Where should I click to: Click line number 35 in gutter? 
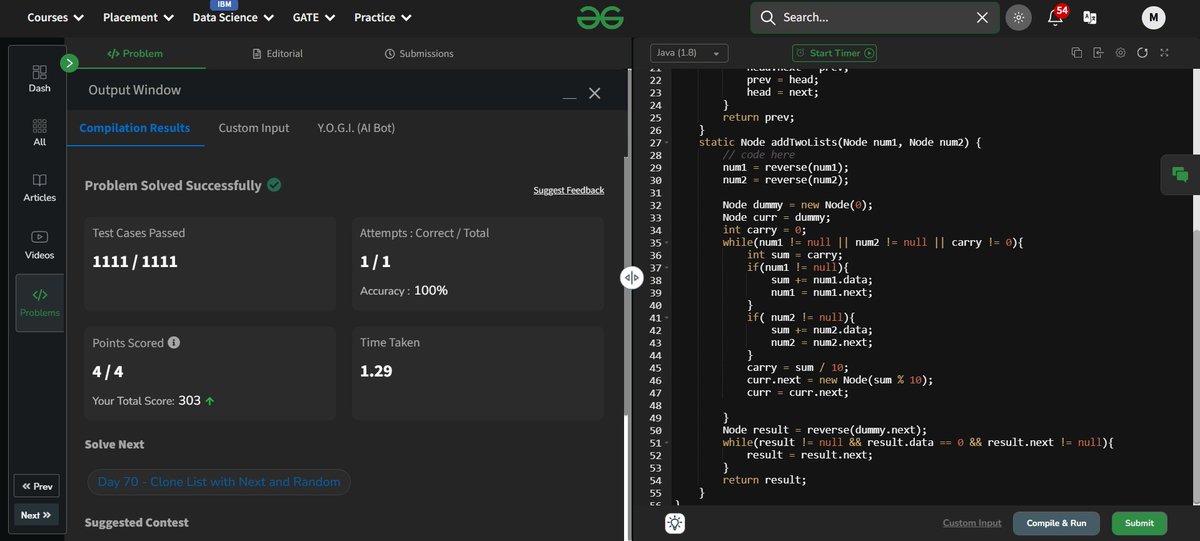[x=655, y=242]
